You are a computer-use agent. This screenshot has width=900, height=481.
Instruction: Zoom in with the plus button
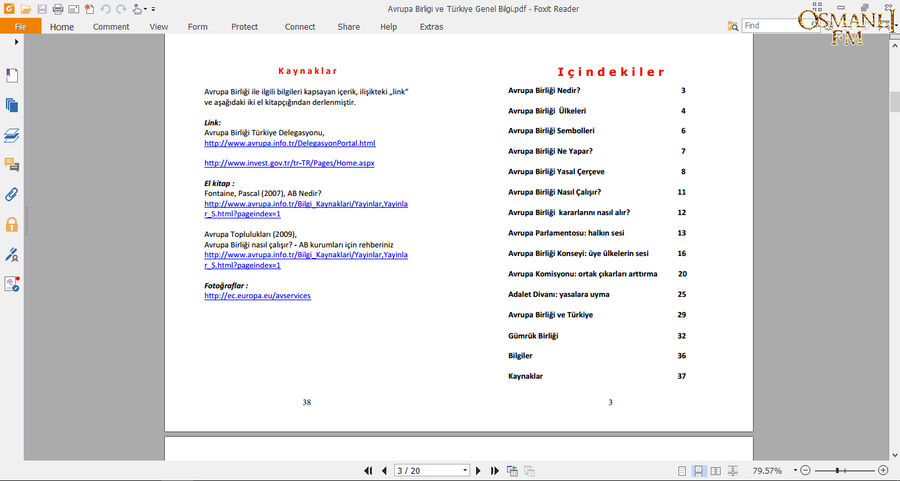(x=883, y=471)
